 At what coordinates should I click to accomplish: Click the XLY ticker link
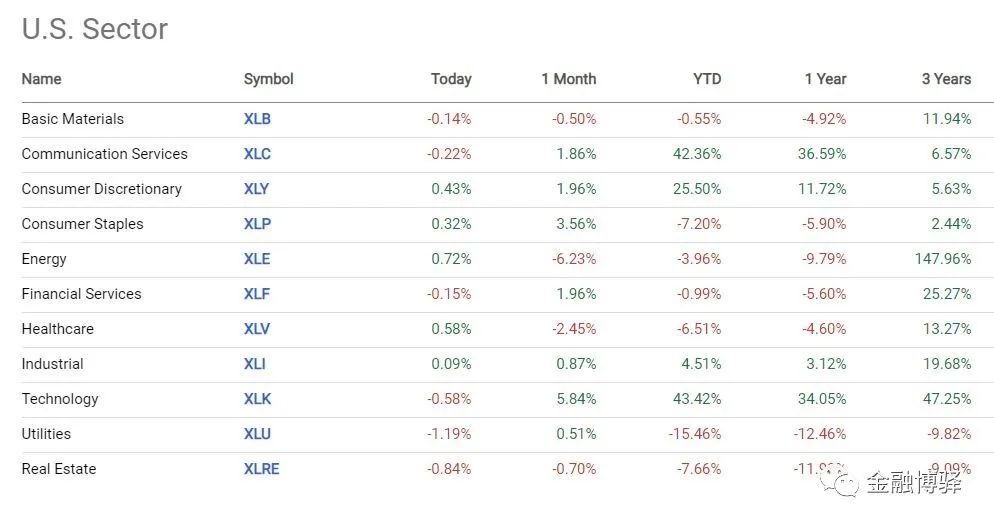click(257, 189)
